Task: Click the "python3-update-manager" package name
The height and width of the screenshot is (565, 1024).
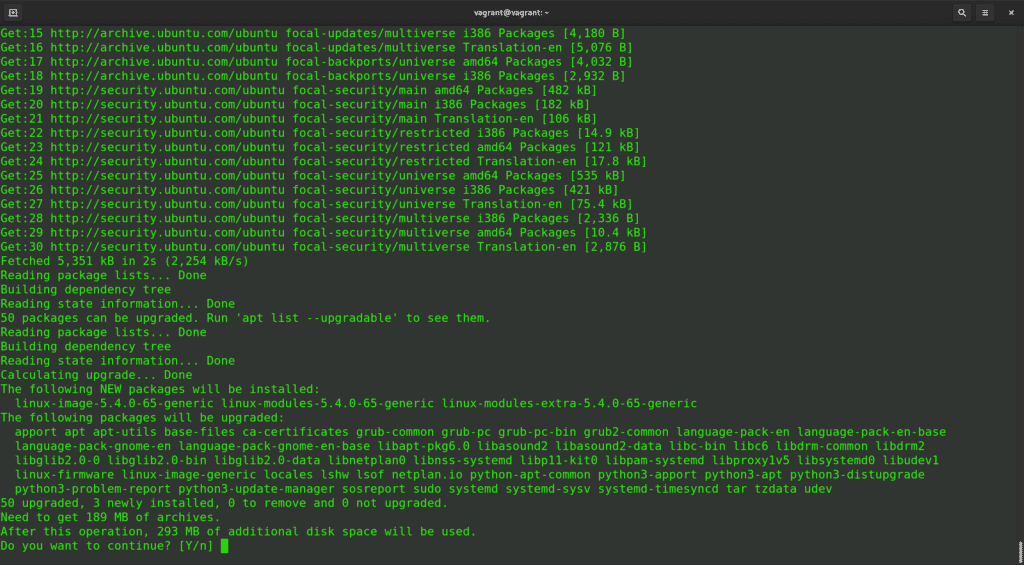Action: (x=256, y=489)
